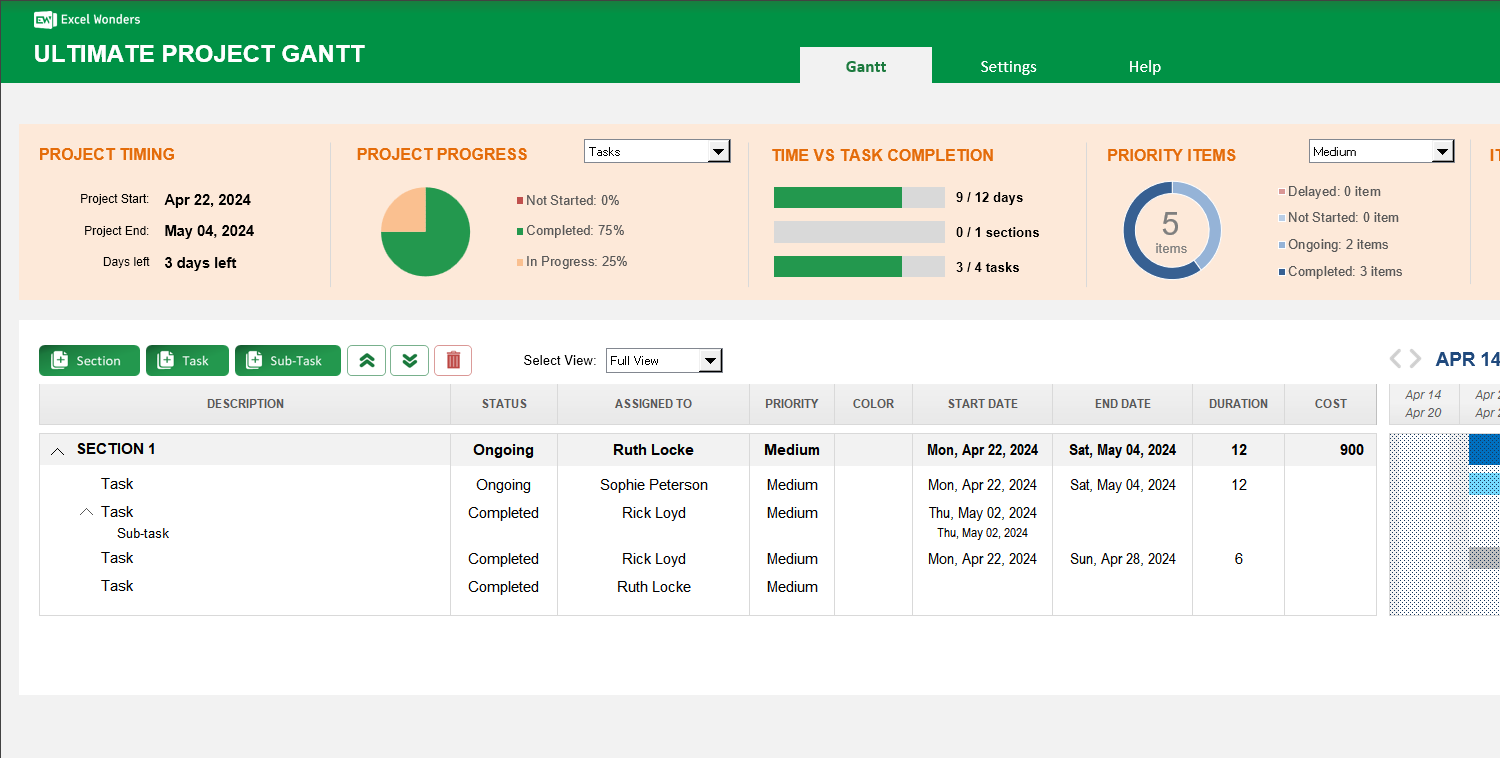Image resolution: width=1500 pixels, height=758 pixels.
Task: Click the move-up double chevron icon
Action: [366, 360]
